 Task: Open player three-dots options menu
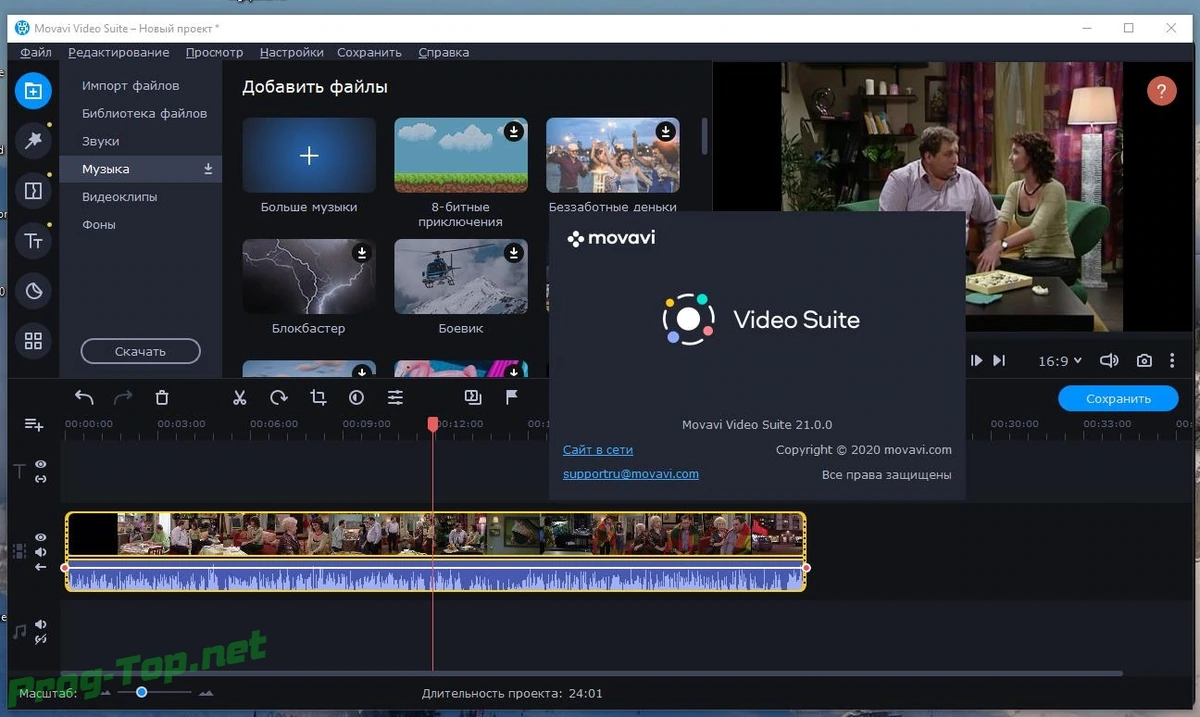1173,361
